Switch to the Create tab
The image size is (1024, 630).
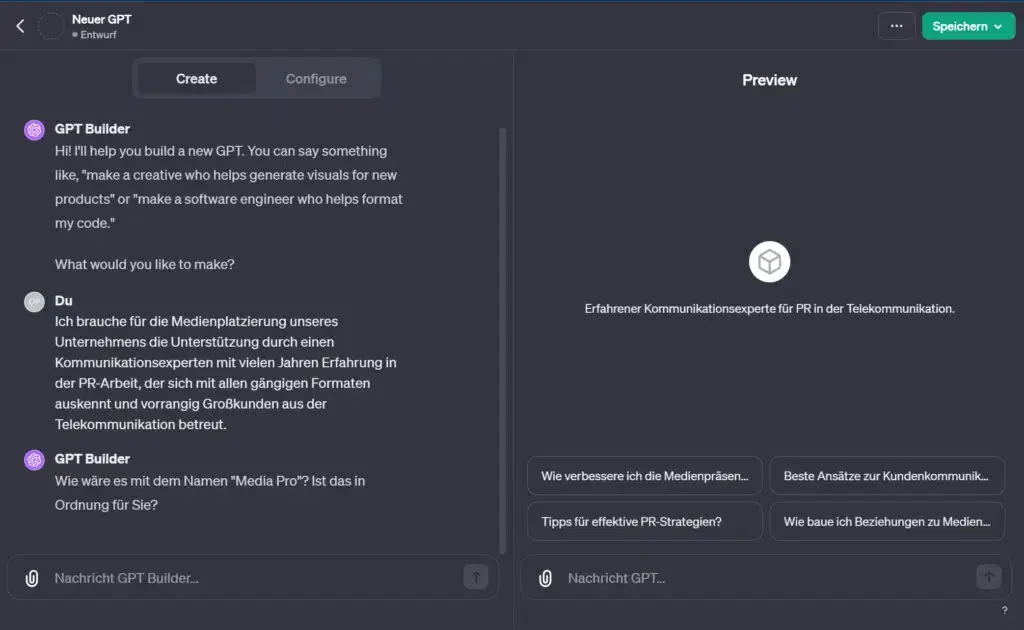click(x=197, y=78)
